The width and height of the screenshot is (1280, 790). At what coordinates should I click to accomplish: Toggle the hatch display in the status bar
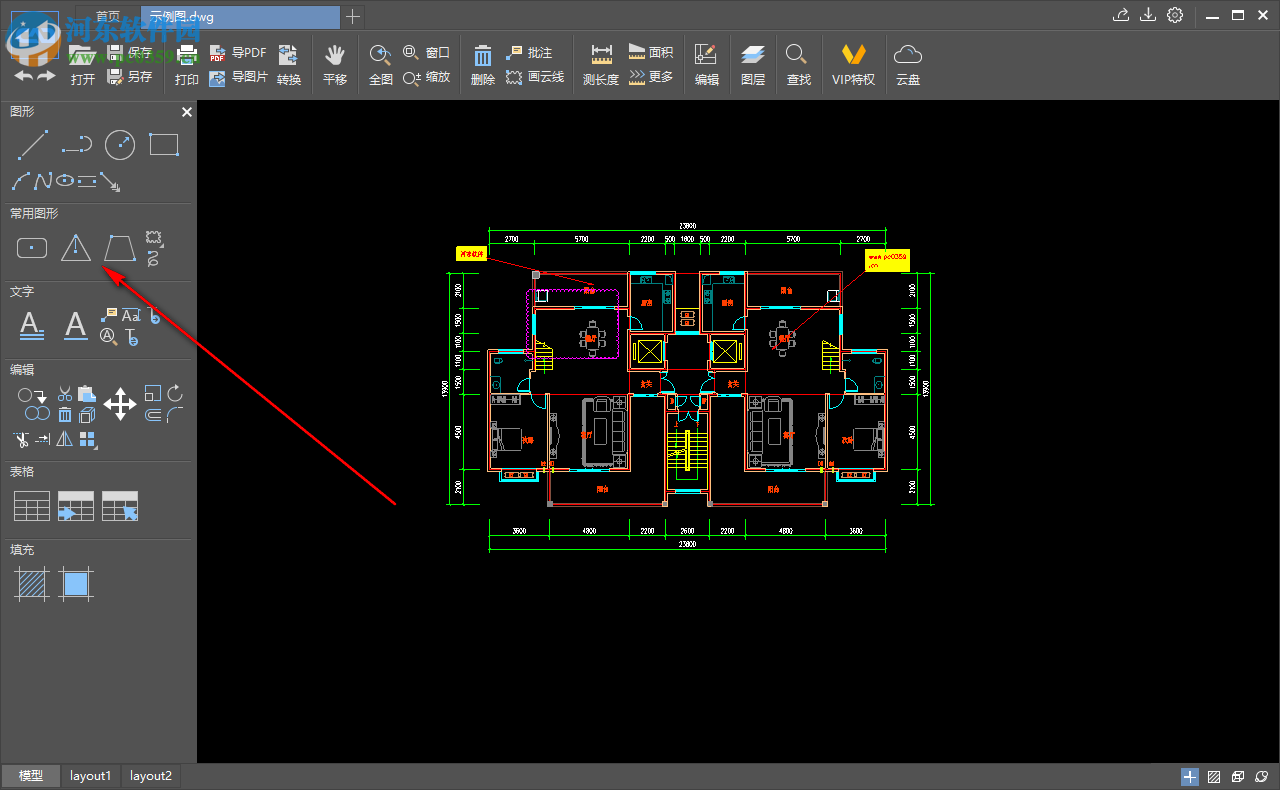click(1213, 776)
